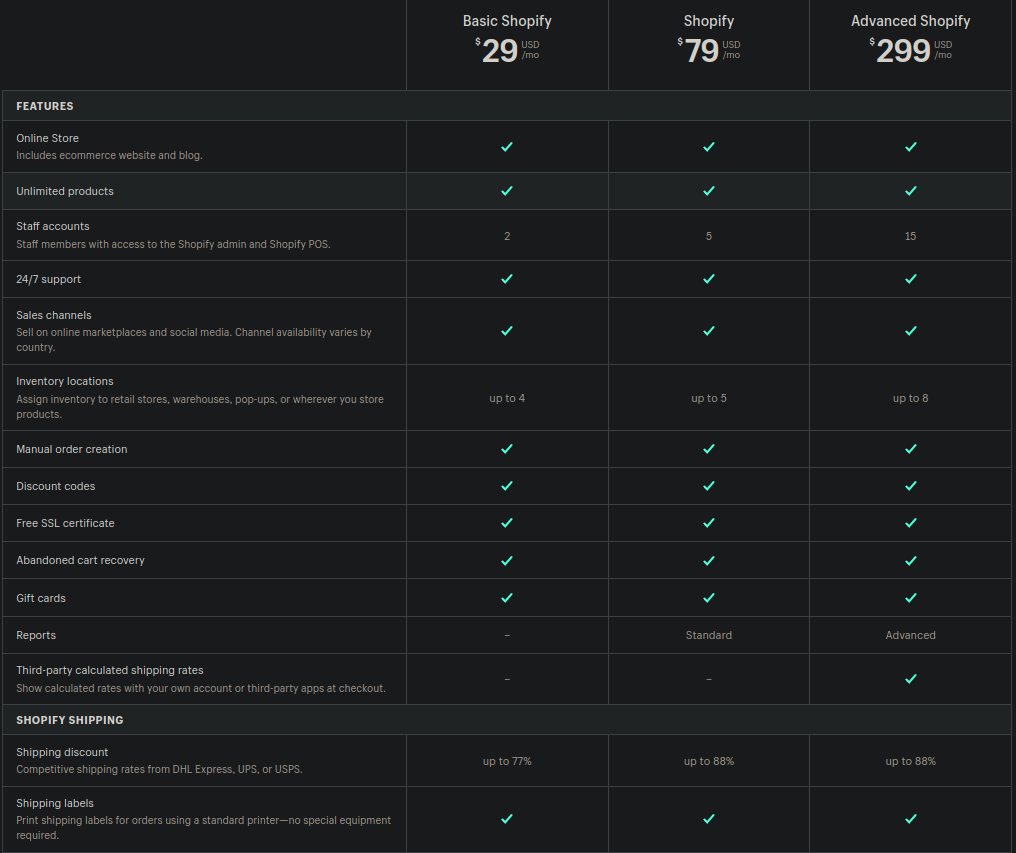The width and height of the screenshot is (1016, 853).
Task: Click Sales channels checkmark in Shopify $79 column
Action: 709,331
